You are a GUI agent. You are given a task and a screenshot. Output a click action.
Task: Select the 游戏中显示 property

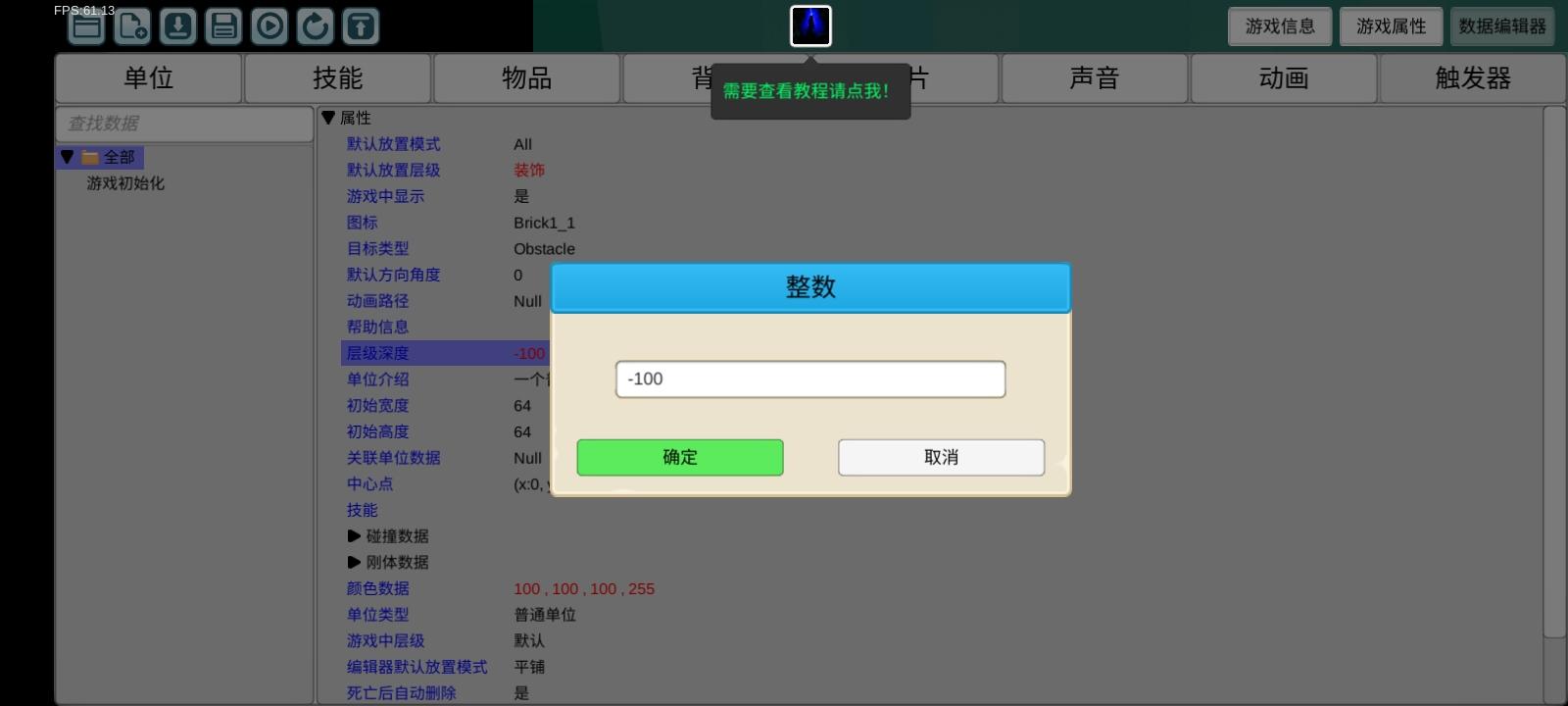click(385, 196)
